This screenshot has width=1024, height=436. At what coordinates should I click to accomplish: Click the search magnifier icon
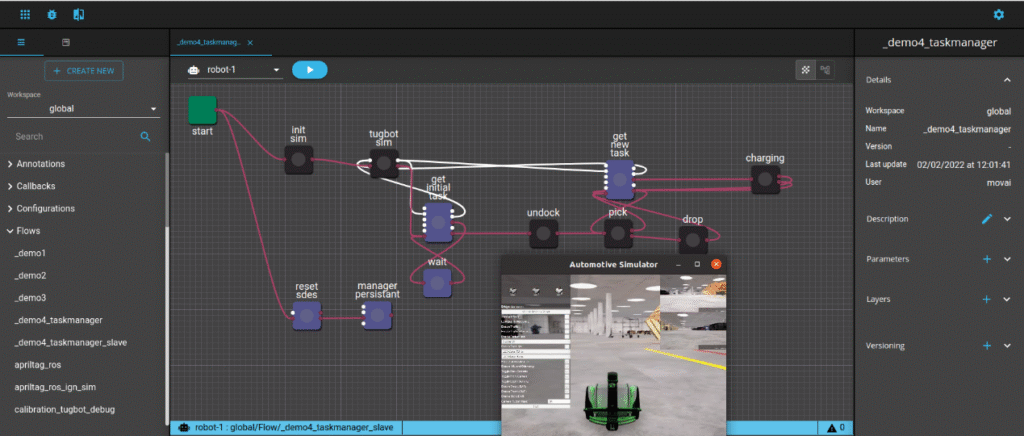[x=145, y=136]
